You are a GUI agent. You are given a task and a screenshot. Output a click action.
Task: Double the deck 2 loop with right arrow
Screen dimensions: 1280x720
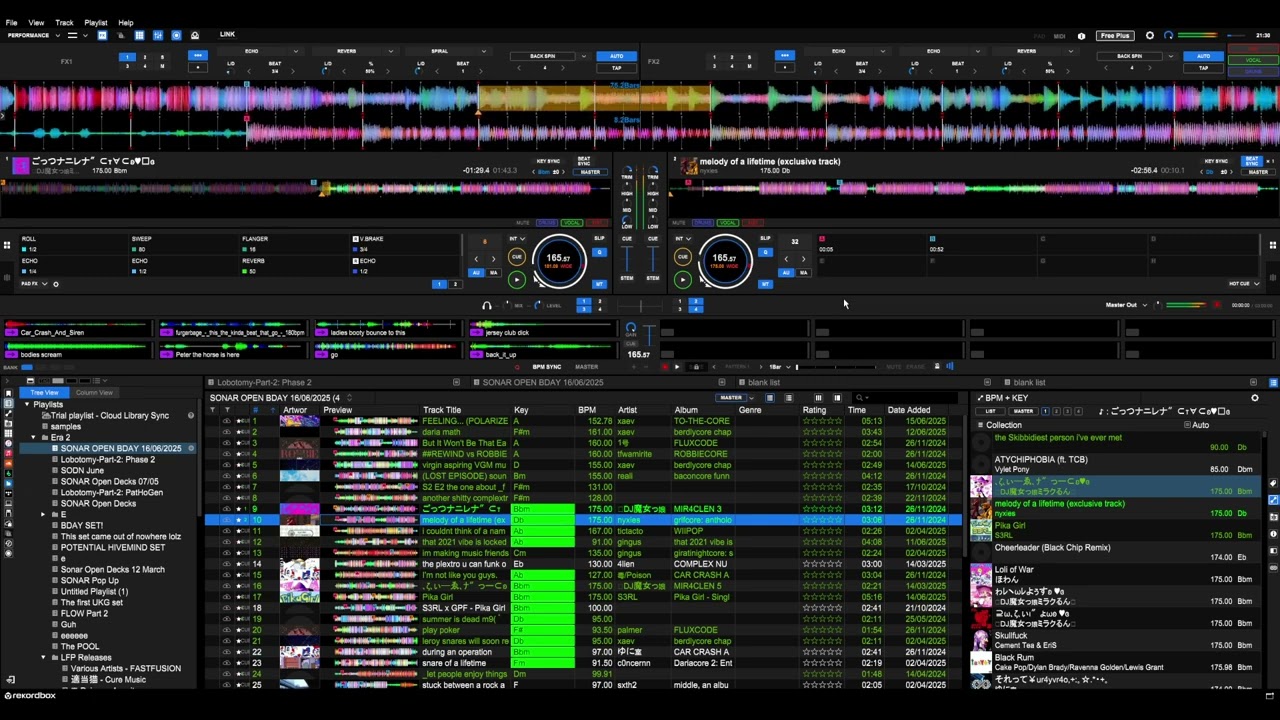click(803, 259)
